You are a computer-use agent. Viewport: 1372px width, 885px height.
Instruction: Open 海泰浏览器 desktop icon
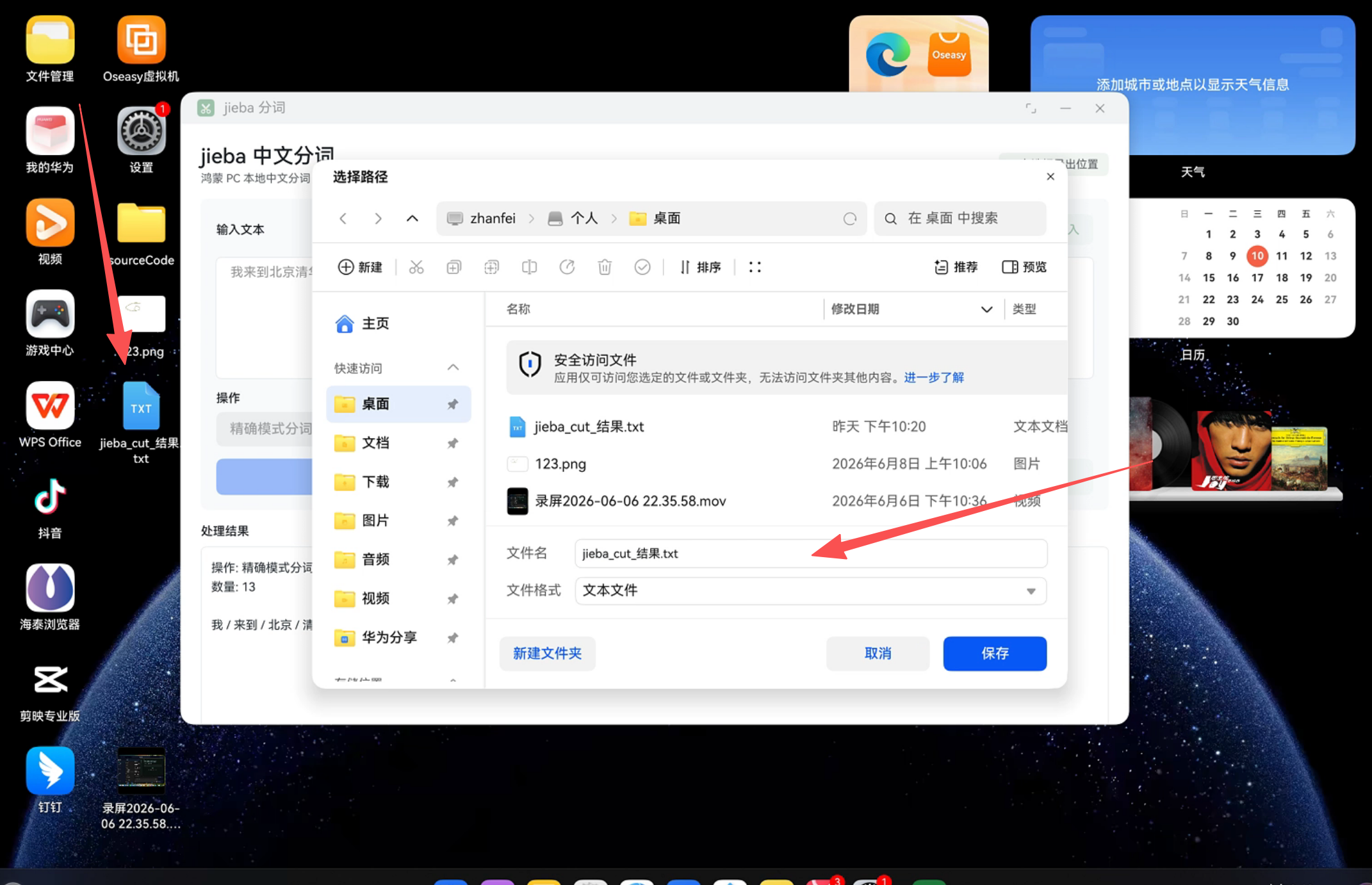[x=50, y=597]
